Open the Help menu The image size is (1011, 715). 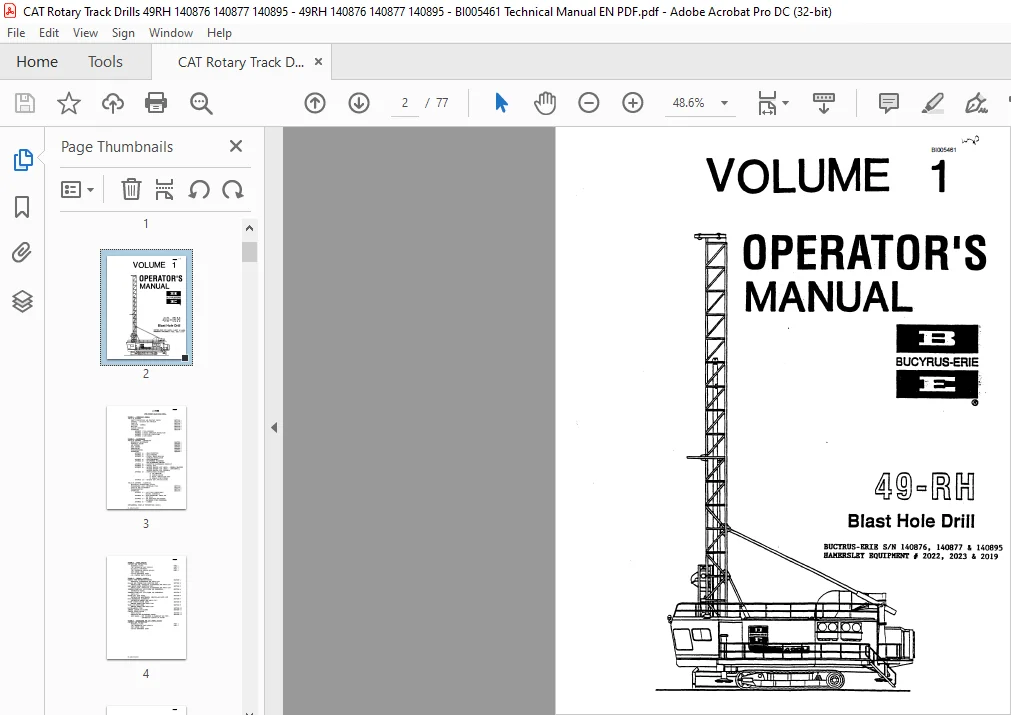click(219, 33)
